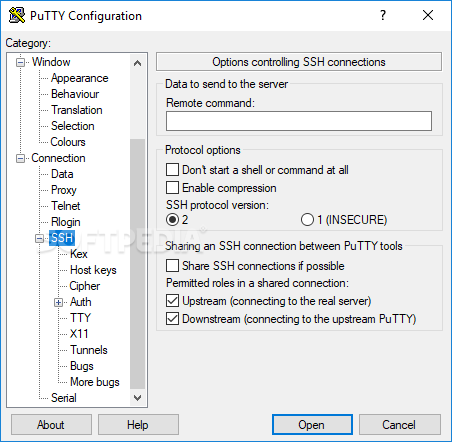Open the More bugs category
Screen dimensions: 452x442
[95, 382]
